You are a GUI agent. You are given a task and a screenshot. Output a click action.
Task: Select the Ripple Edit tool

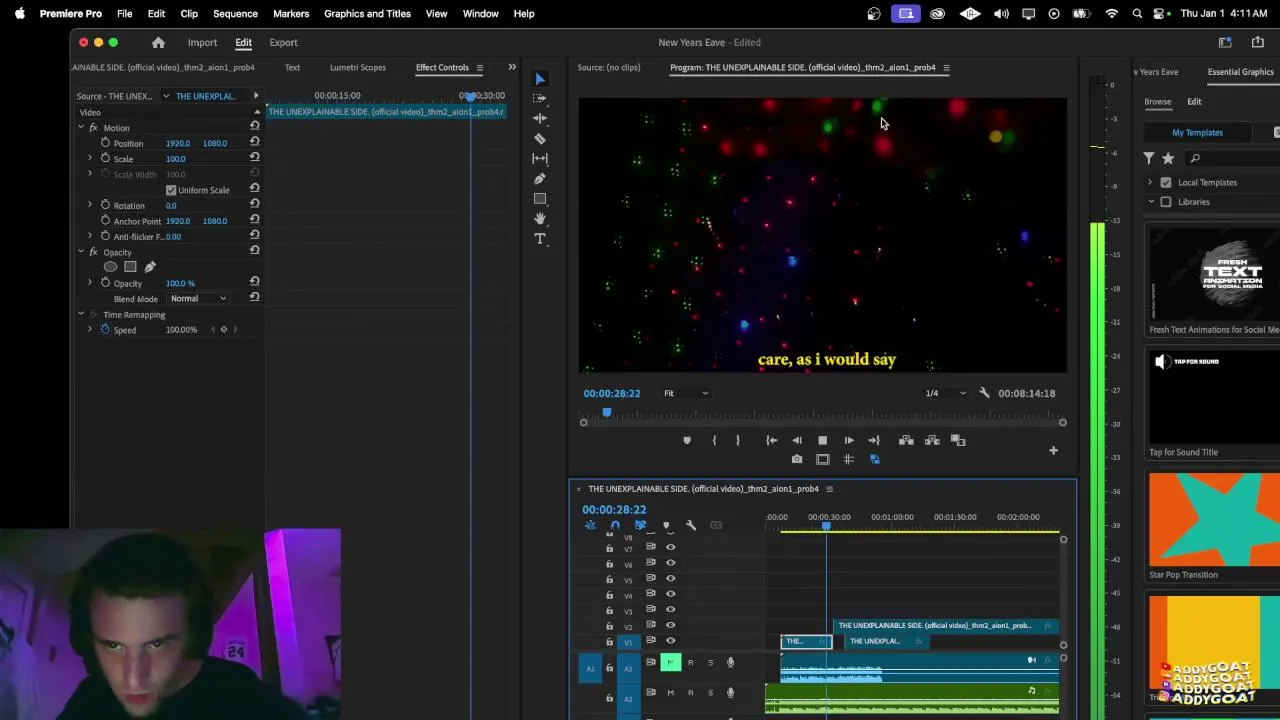540,118
